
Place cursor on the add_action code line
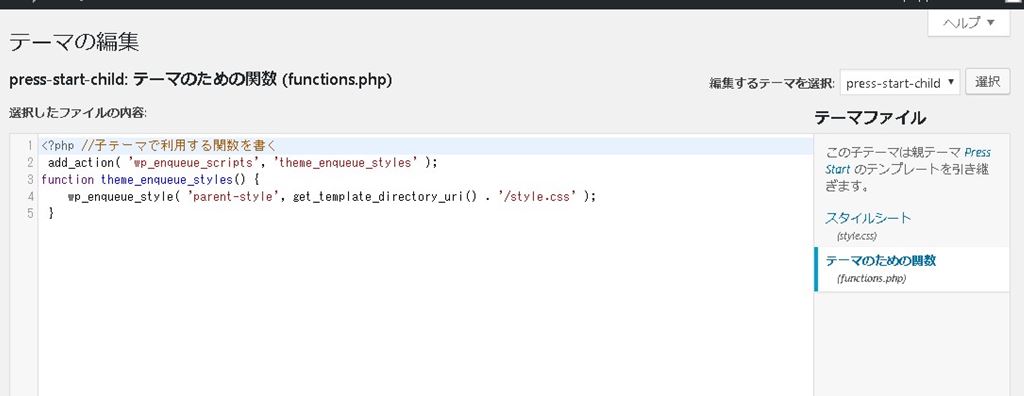242,162
